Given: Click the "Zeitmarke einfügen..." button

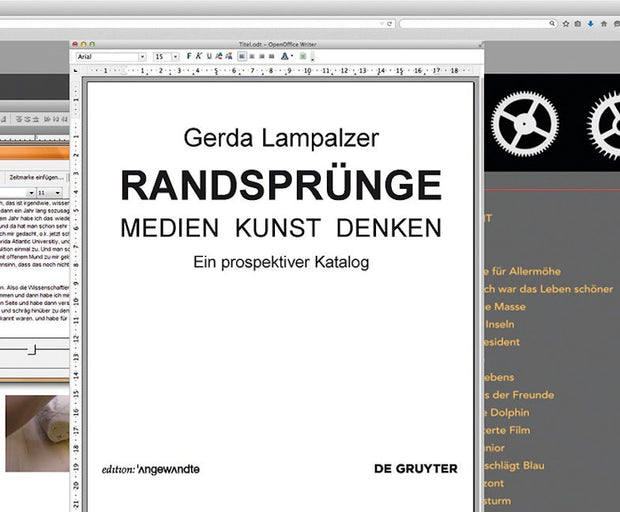Looking at the screenshot, I should (x=35, y=177).
